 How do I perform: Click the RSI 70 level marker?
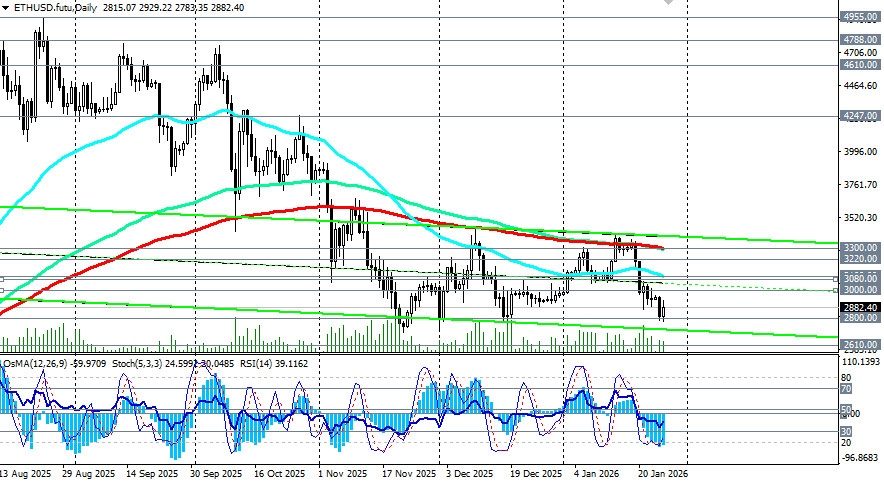pyautogui.click(x=845, y=388)
